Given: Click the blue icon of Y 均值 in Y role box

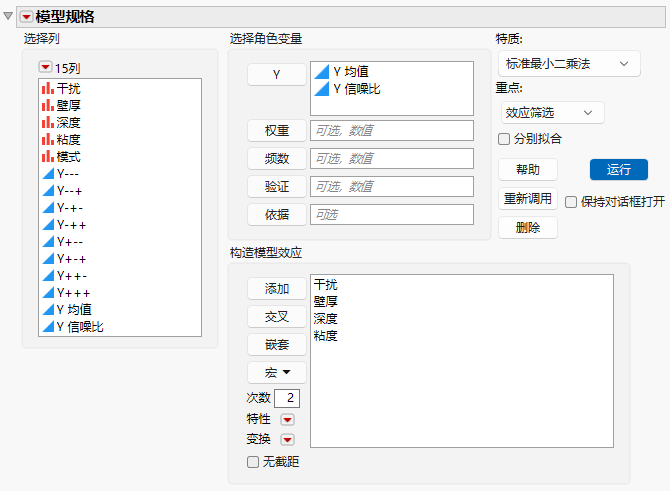Looking at the screenshot, I should 322,72.
